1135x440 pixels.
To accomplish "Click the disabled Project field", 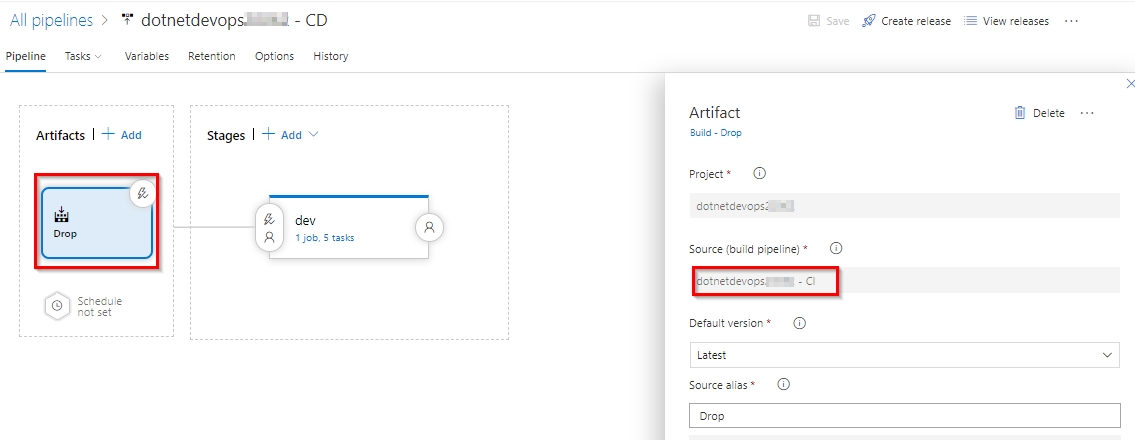I will [904, 206].
